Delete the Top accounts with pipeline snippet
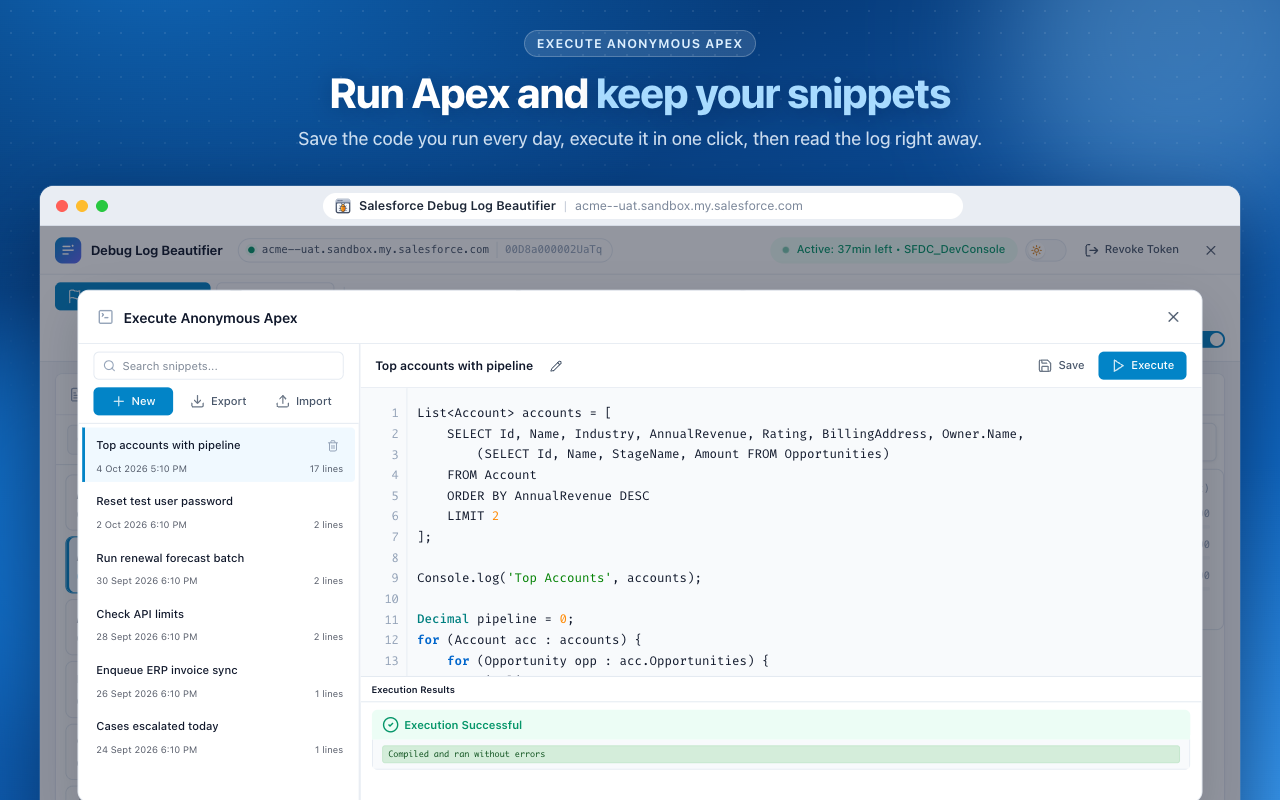Viewport: 1280px width, 800px height. click(333, 446)
